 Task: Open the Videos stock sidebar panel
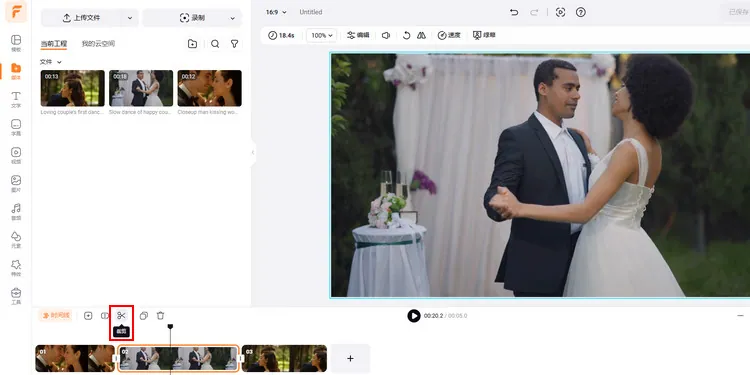pos(16,155)
